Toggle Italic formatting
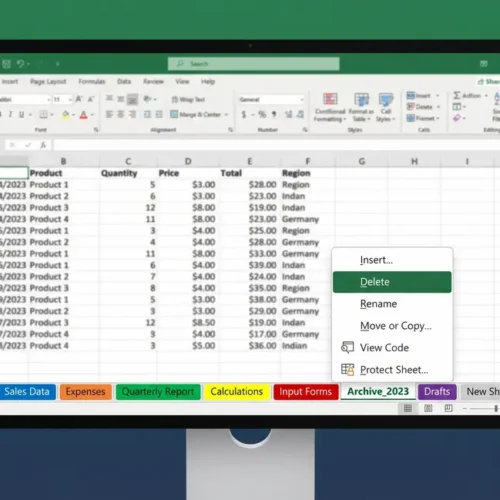Screen dimensions: 500x500 (x=11, y=115)
